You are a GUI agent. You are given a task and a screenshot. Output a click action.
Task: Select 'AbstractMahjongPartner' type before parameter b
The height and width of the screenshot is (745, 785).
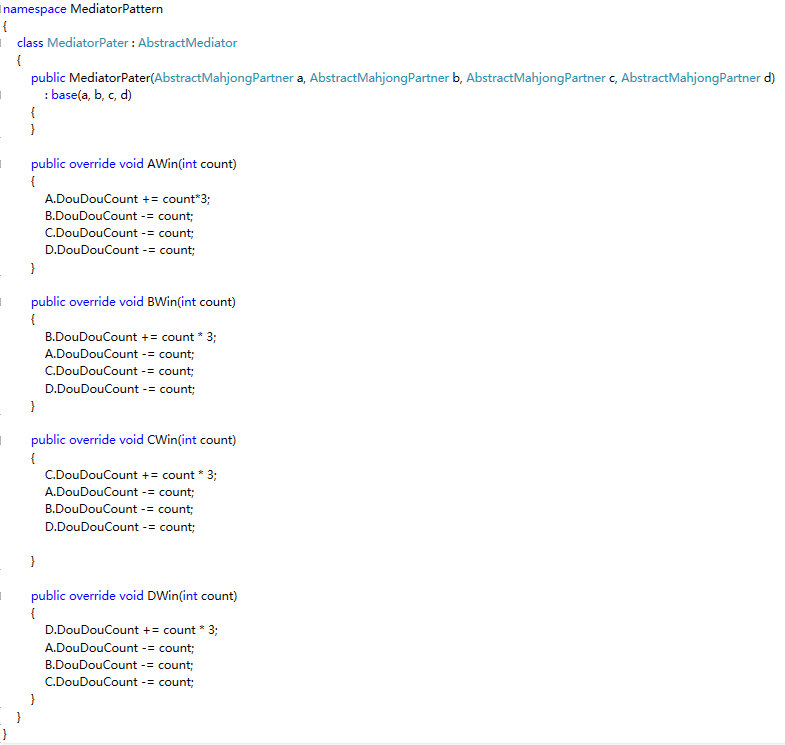point(379,78)
